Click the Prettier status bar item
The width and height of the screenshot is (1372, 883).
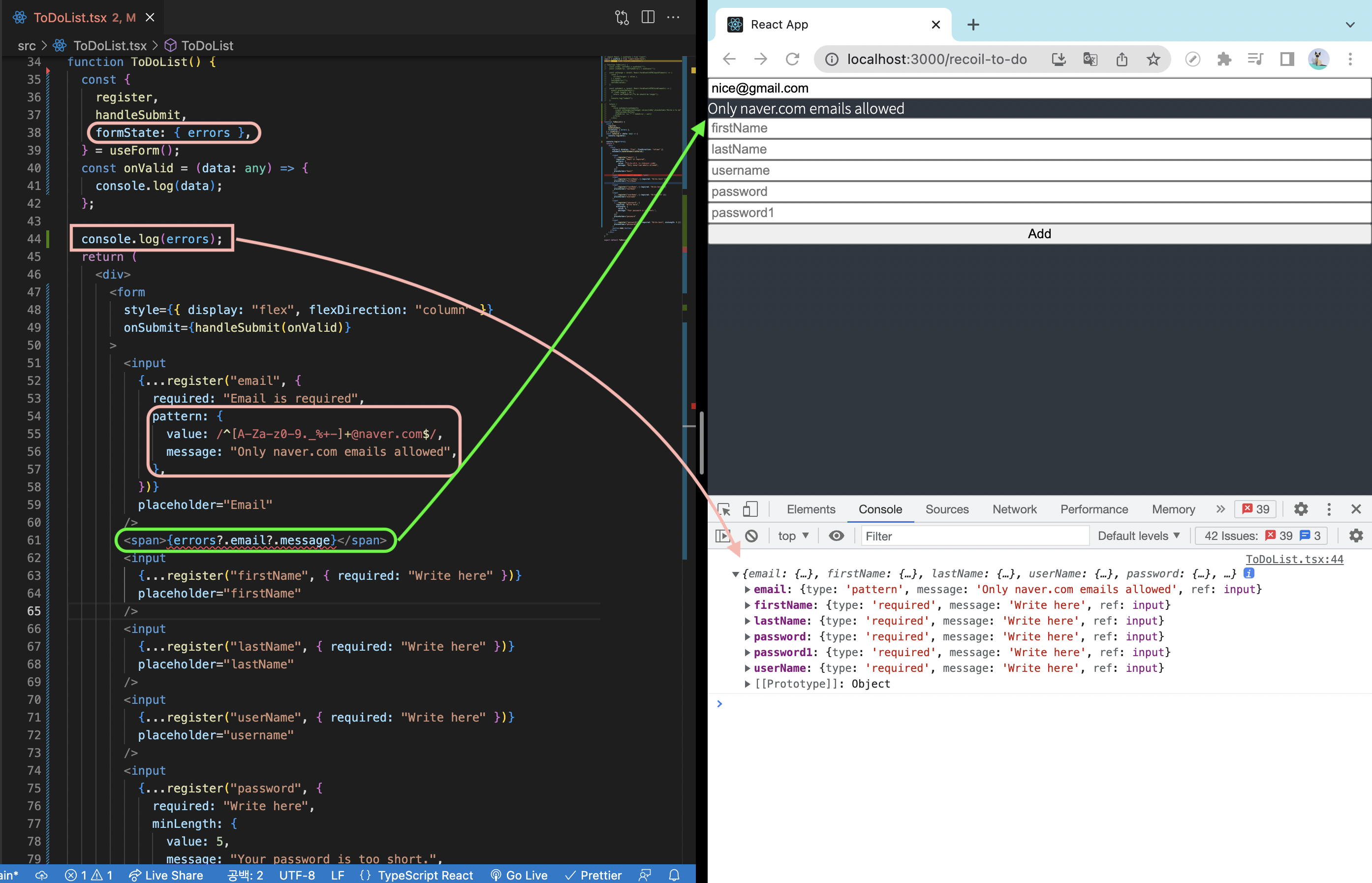[x=593, y=875]
